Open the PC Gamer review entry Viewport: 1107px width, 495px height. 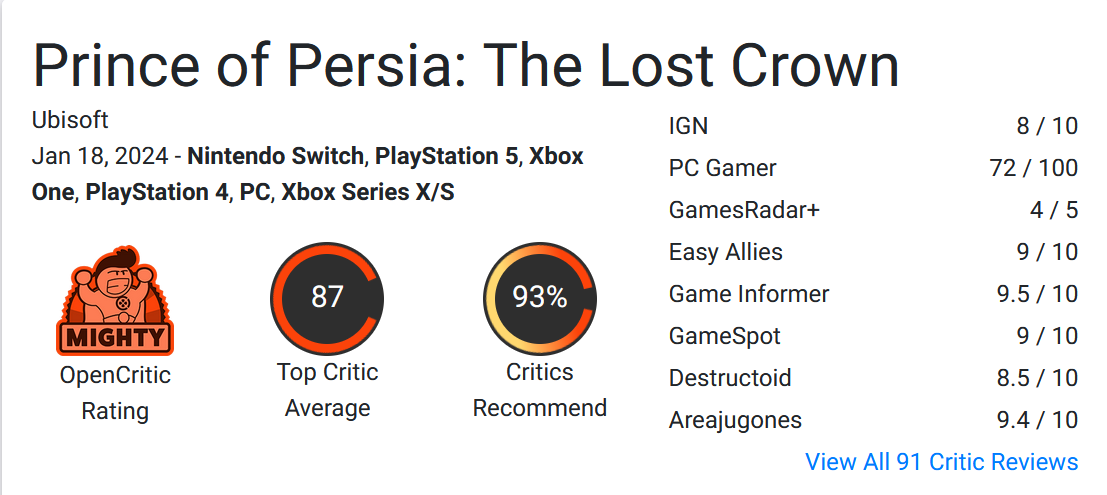point(873,168)
